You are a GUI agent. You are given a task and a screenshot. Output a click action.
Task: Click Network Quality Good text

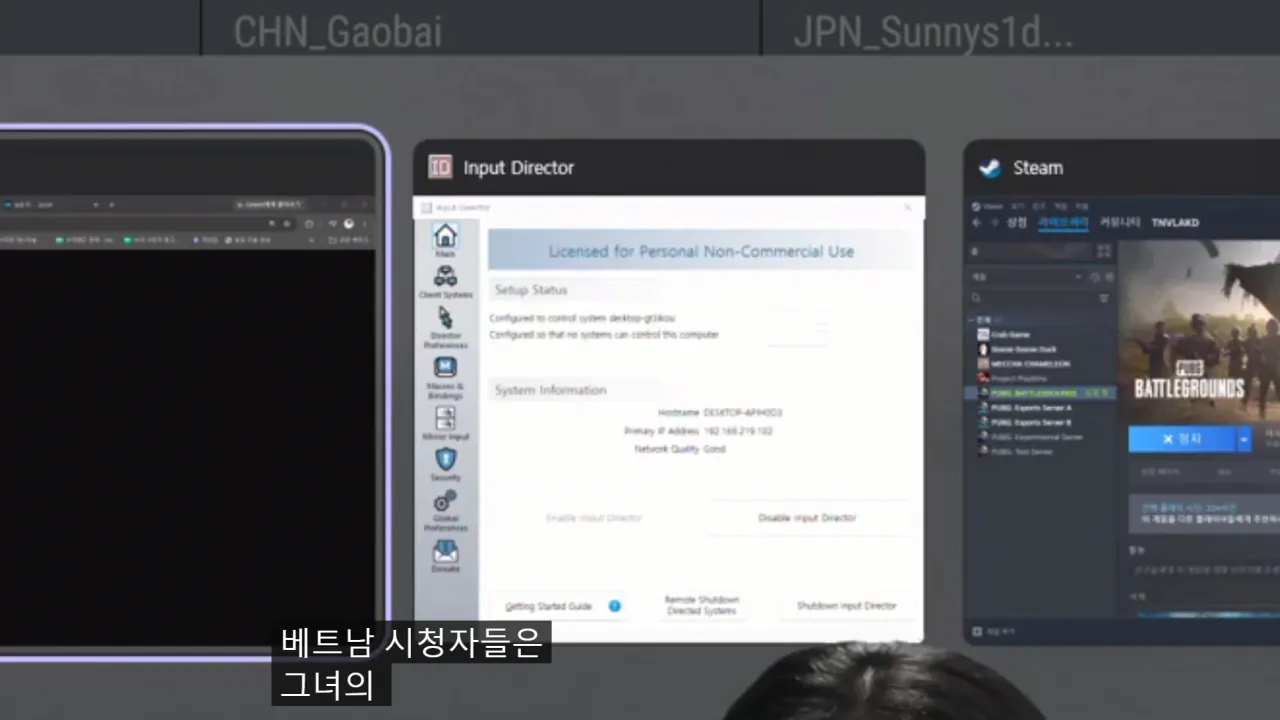click(x=680, y=449)
